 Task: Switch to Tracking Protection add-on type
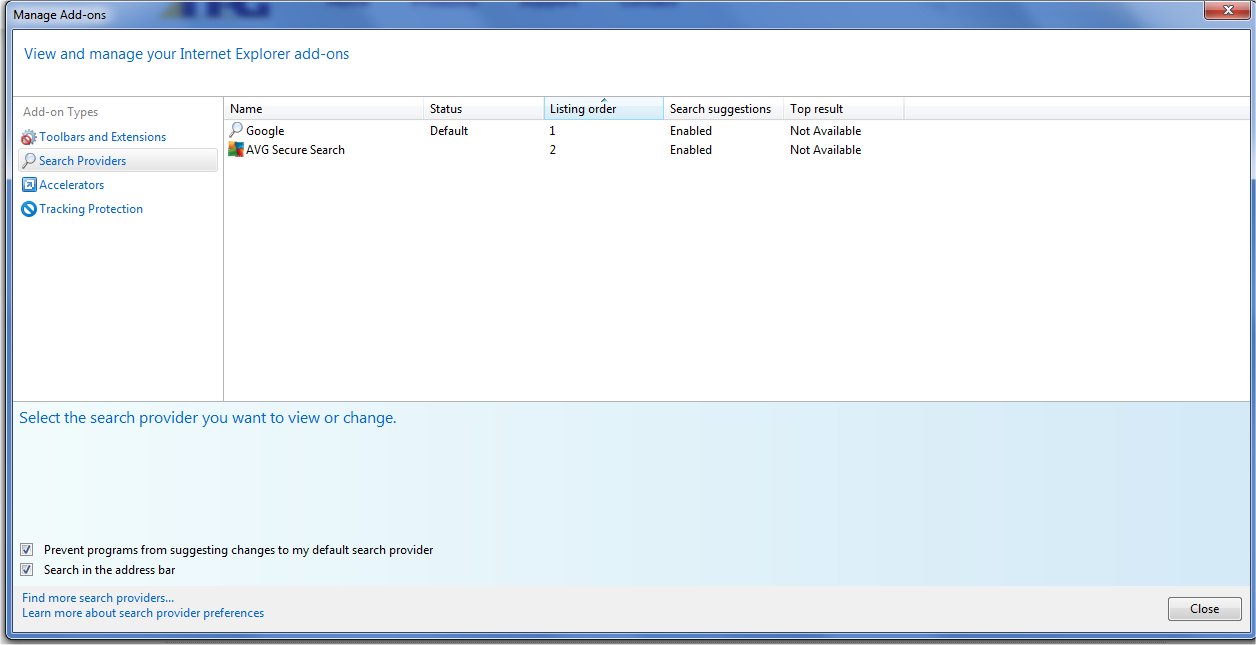click(91, 209)
